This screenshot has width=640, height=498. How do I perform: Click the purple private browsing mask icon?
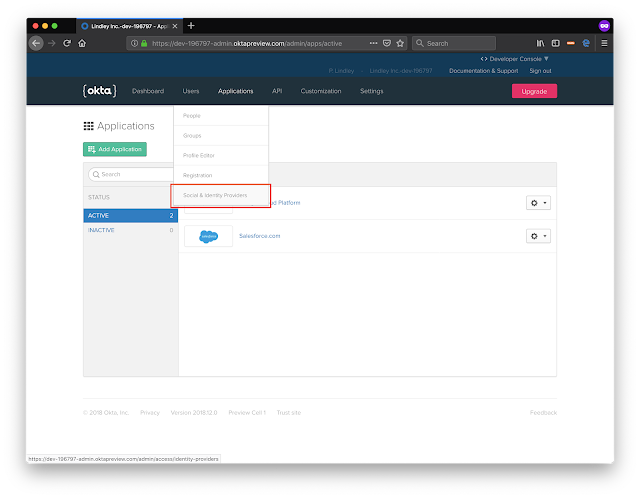click(x=604, y=26)
